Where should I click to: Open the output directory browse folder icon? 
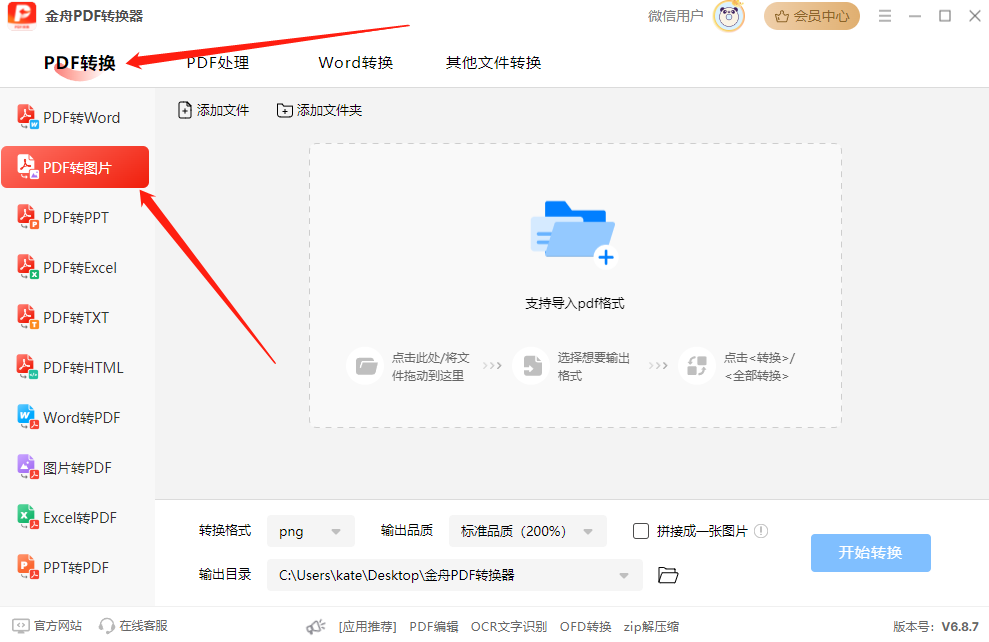667,575
